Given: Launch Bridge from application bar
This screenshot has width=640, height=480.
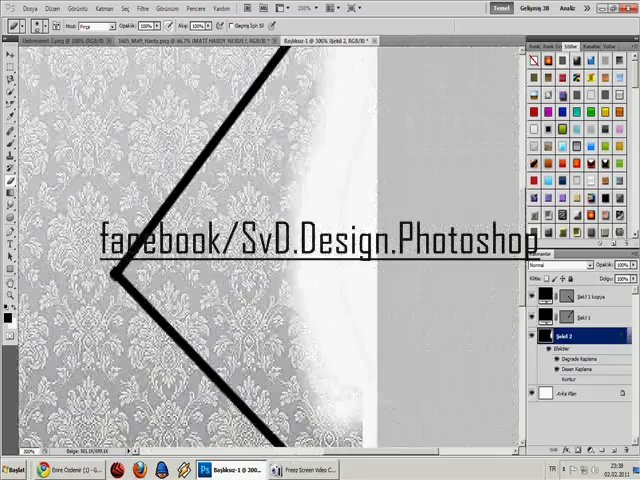Looking at the screenshot, I should (x=247, y=8).
